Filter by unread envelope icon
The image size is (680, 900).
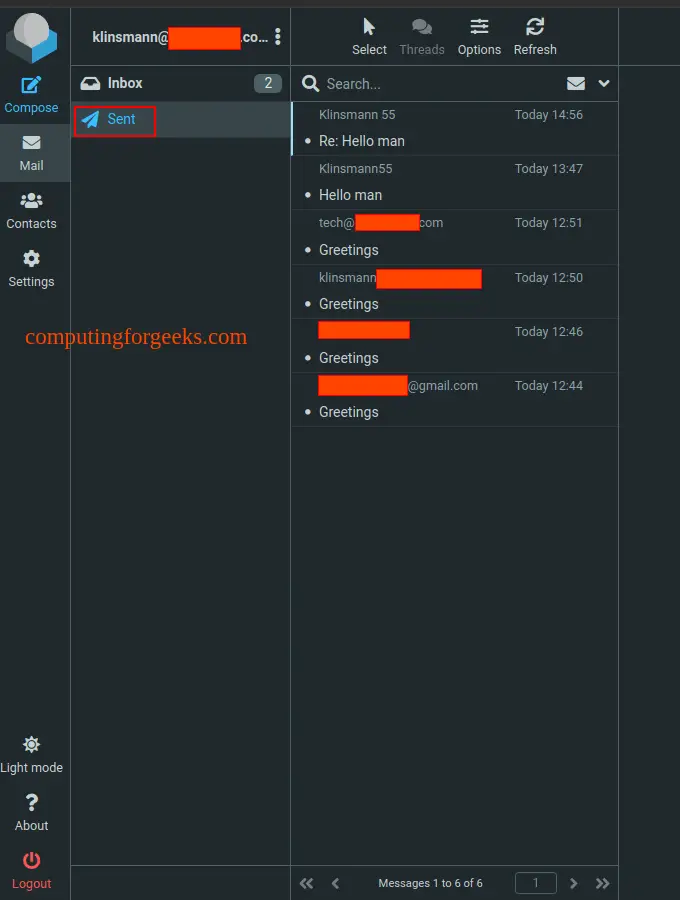[x=576, y=84]
